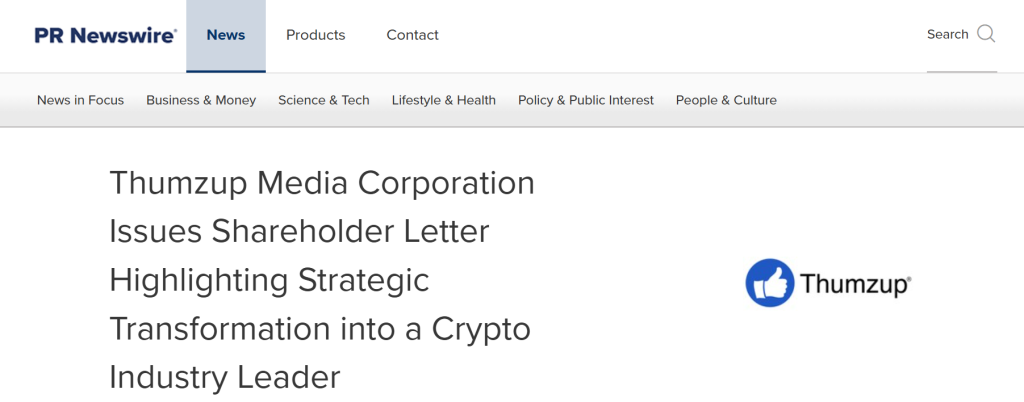The height and width of the screenshot is (402, 1024).
Task: Click the PR Newswire logo
Action: coord(105,35)
